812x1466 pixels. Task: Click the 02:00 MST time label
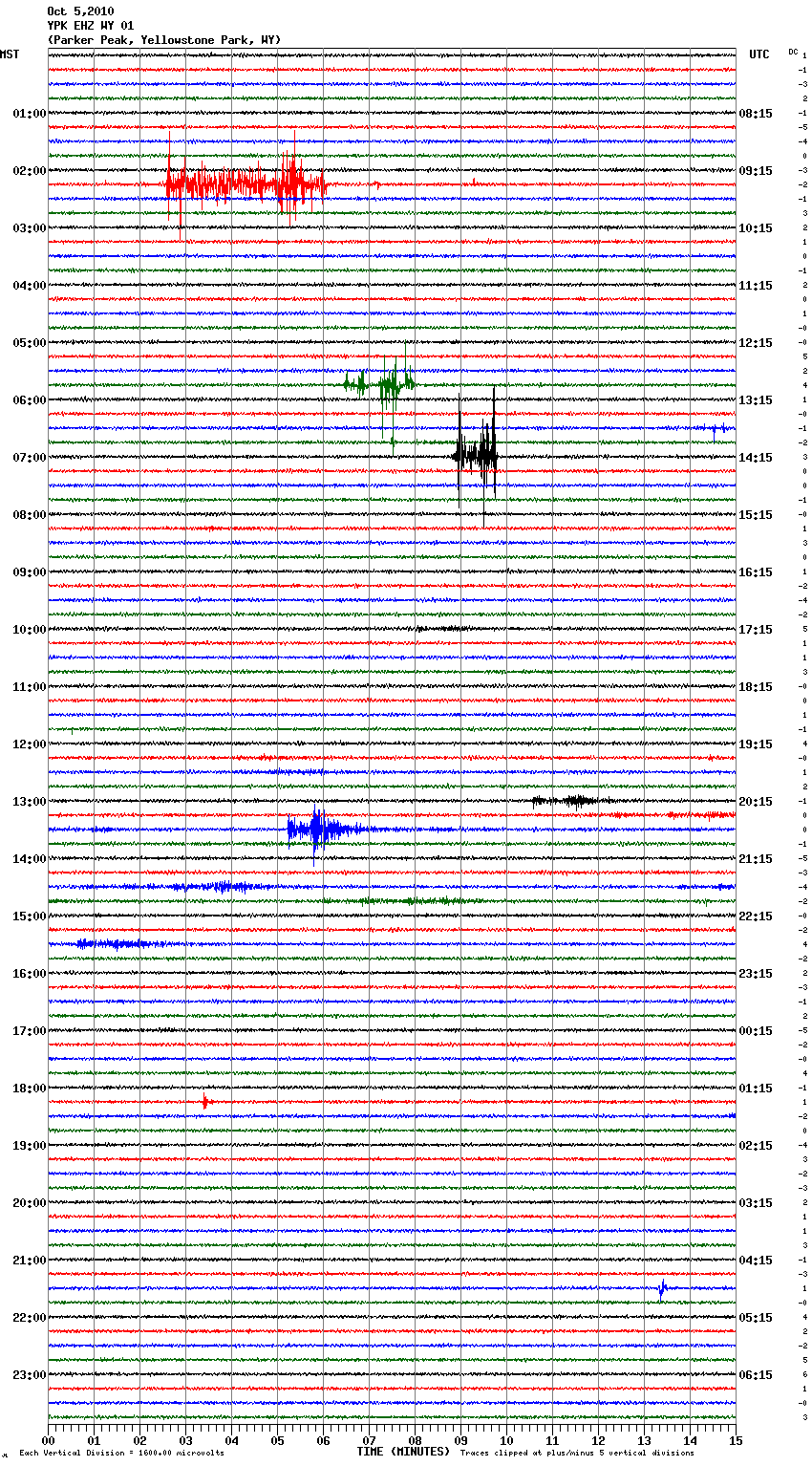tap(30, 171)
